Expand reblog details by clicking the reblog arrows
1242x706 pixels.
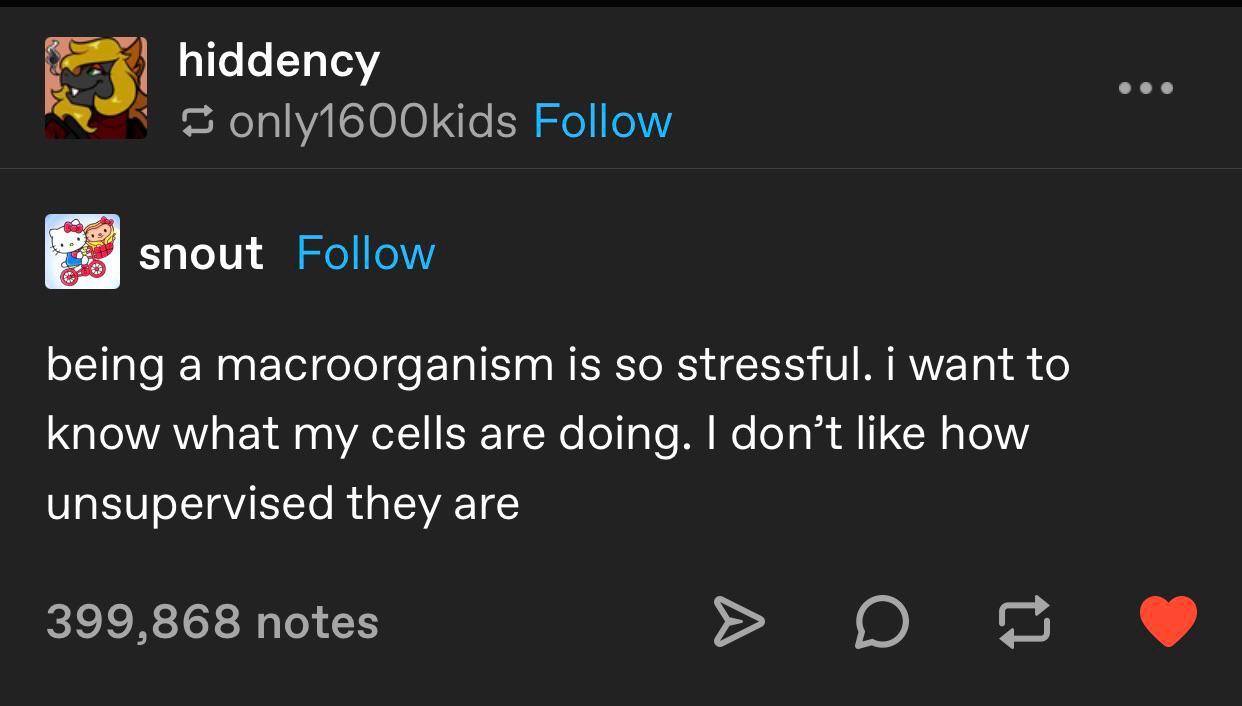tap(199, 121)
